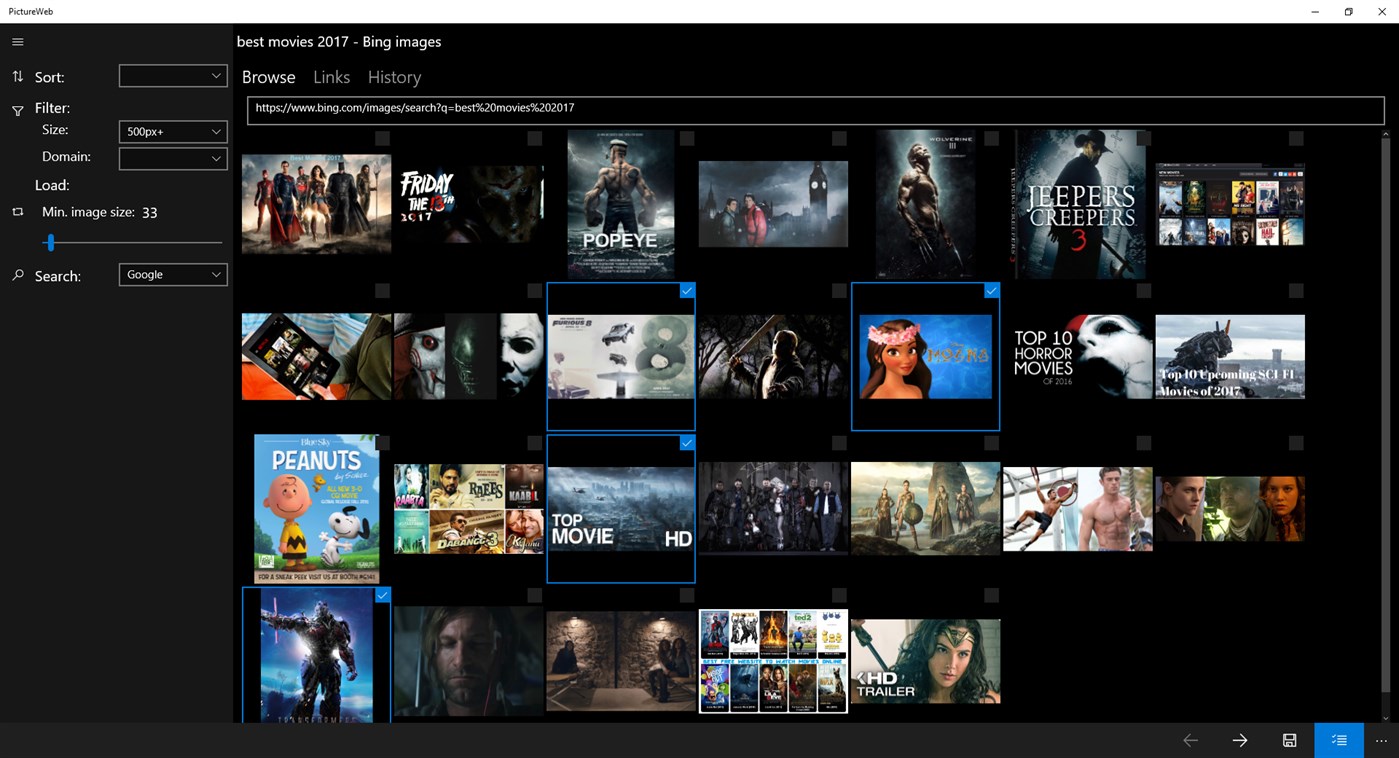1399x758 pixels.
Task: Open the Sort dropdown
Action: tap(173, 76)
